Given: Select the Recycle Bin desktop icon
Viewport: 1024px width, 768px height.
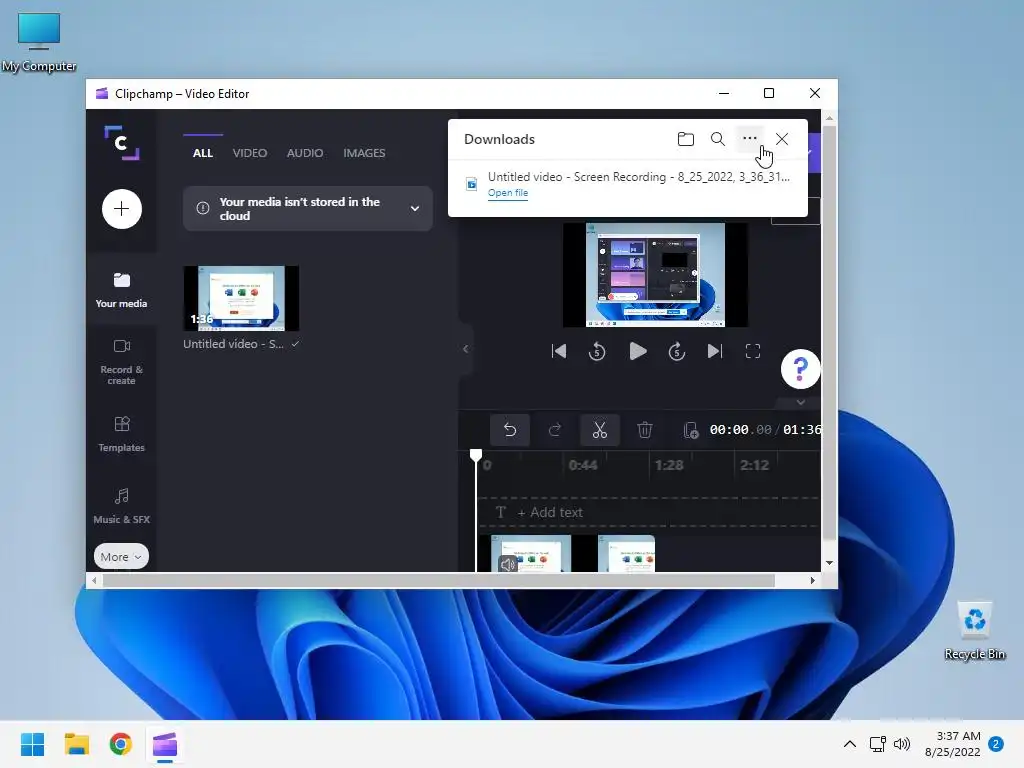Looking at the screenshot, I should coord(974,632).
